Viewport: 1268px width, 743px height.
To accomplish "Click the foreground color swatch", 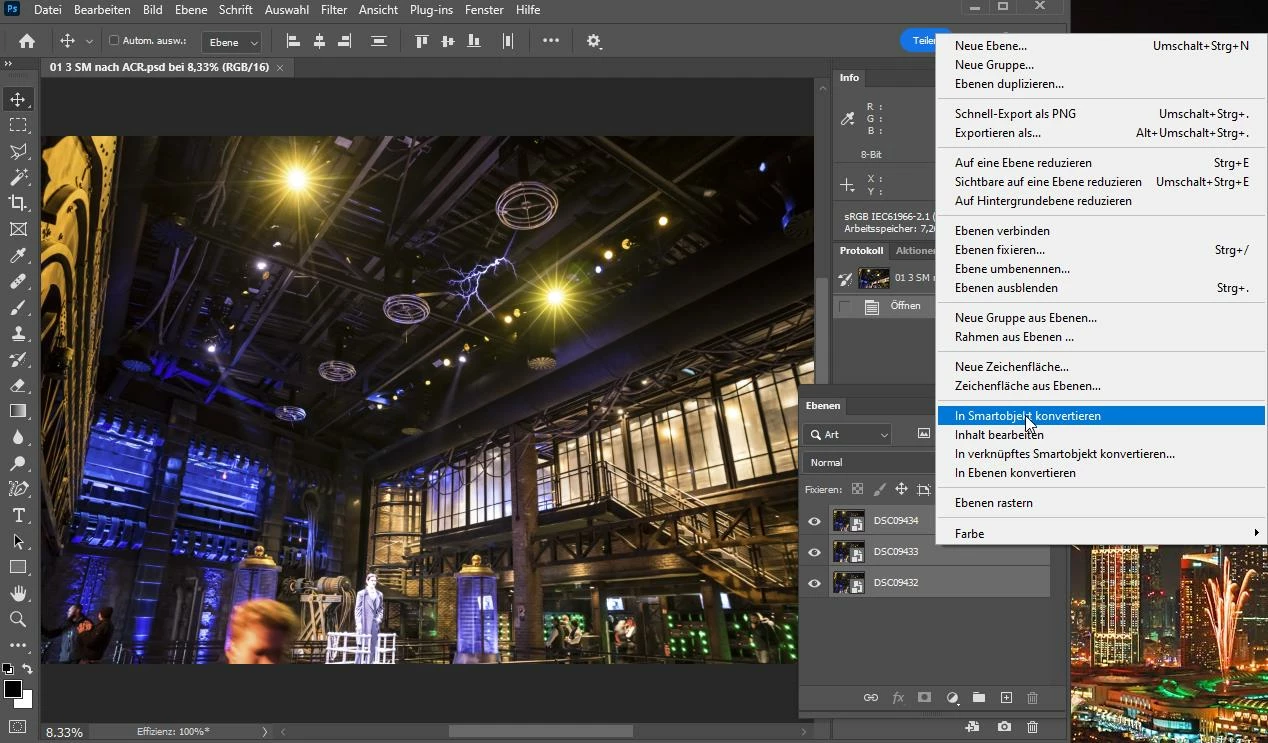I will click(13, 689).
